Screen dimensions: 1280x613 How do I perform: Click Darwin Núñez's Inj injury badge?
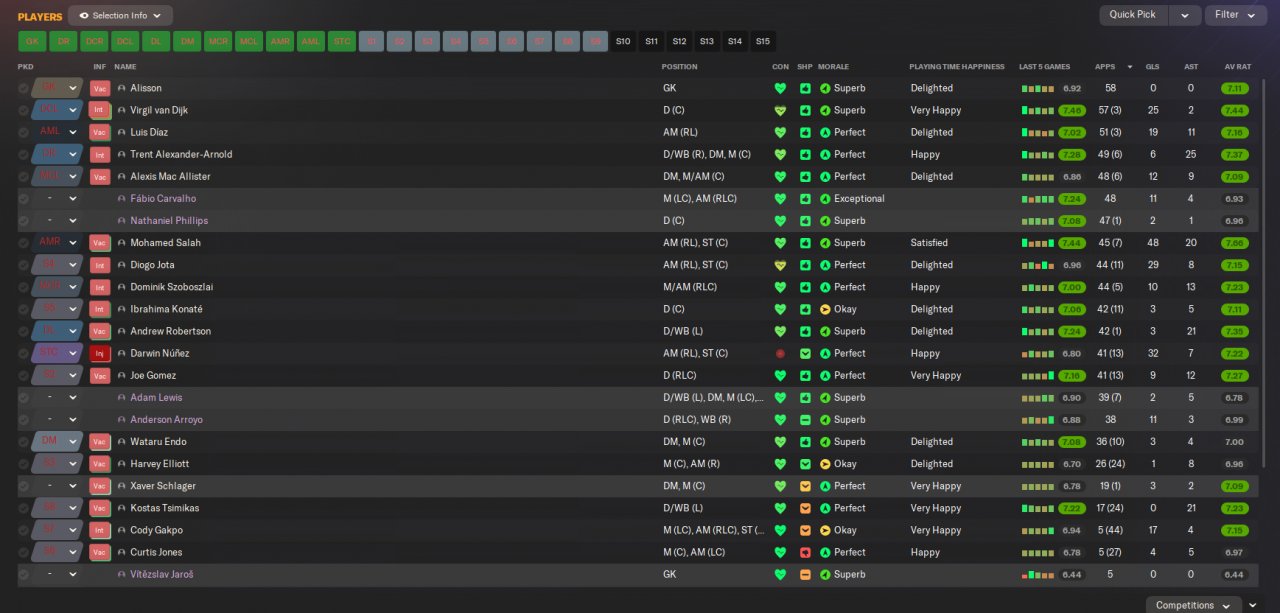(x=100, y=353)
